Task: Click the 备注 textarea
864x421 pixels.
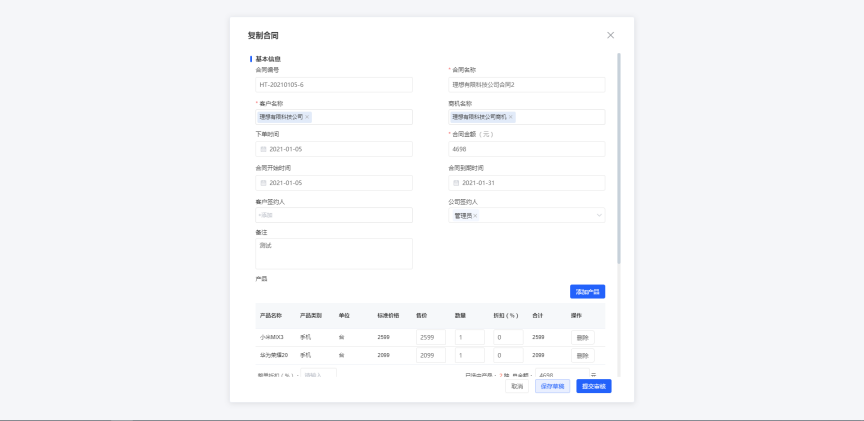Action: (333, 253)
